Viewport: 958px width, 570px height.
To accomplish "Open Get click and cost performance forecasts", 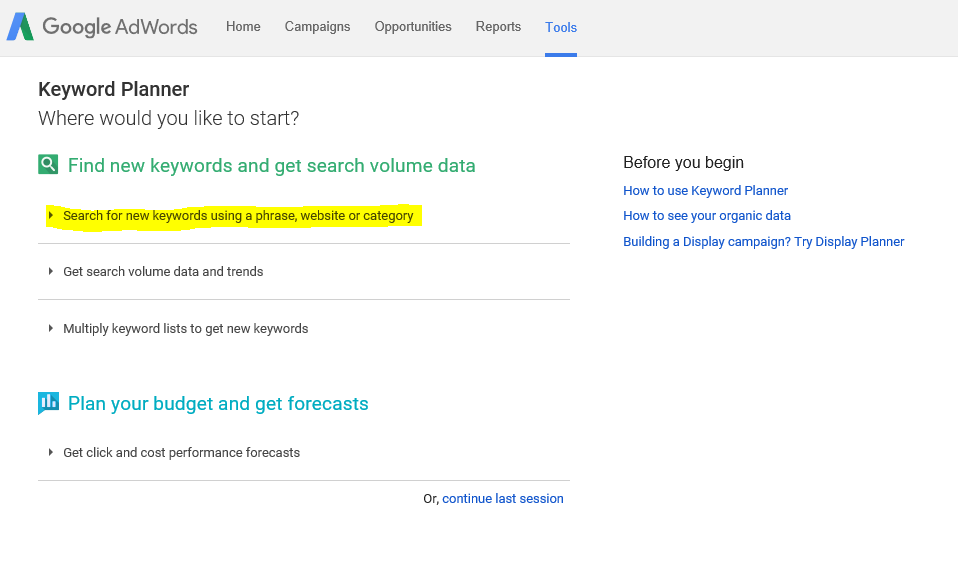I will 181,453.
